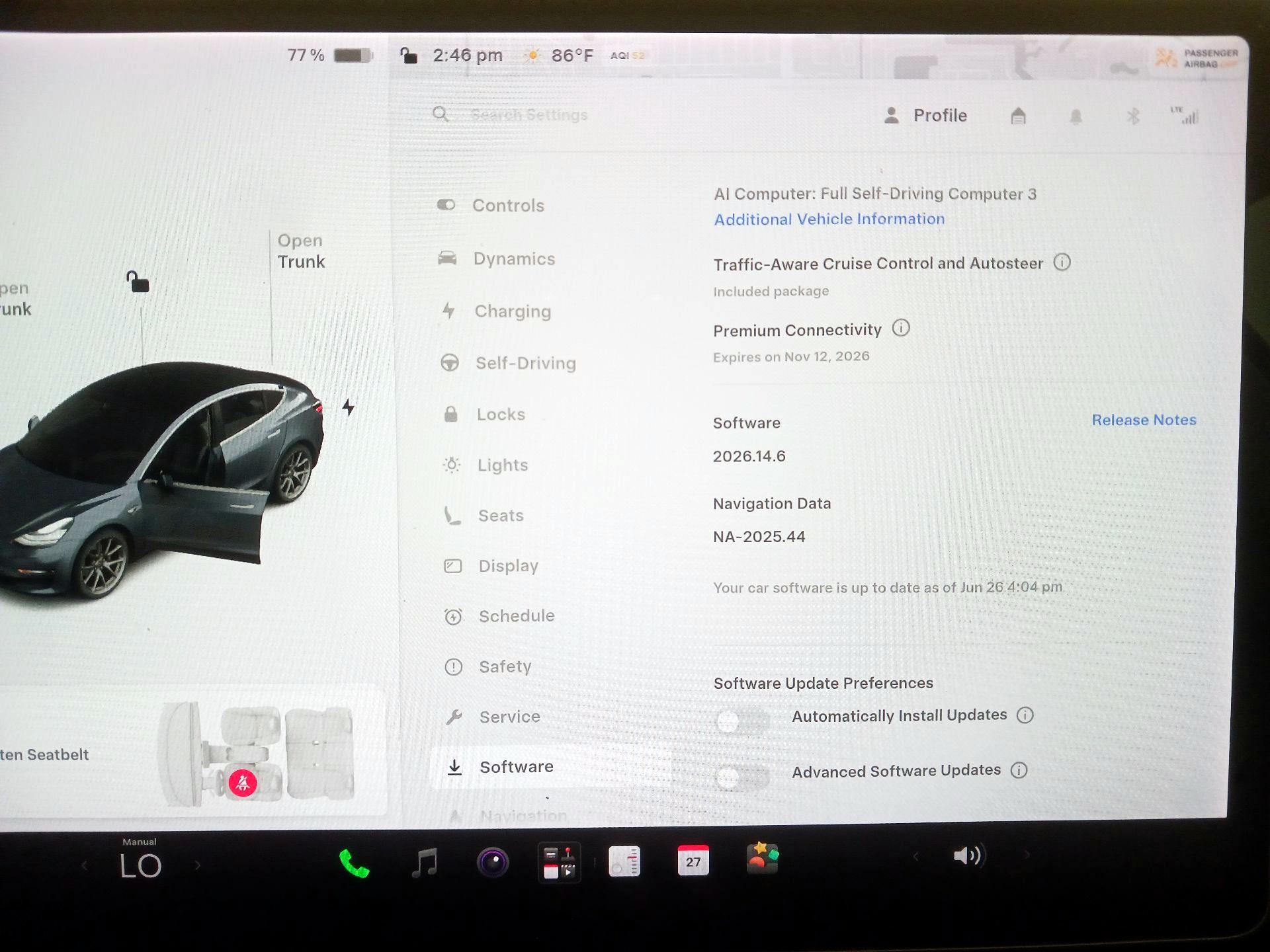Viewport: 1270px width, 952px height.
Task: Open Release Notes link
Action: [1144, 420]
